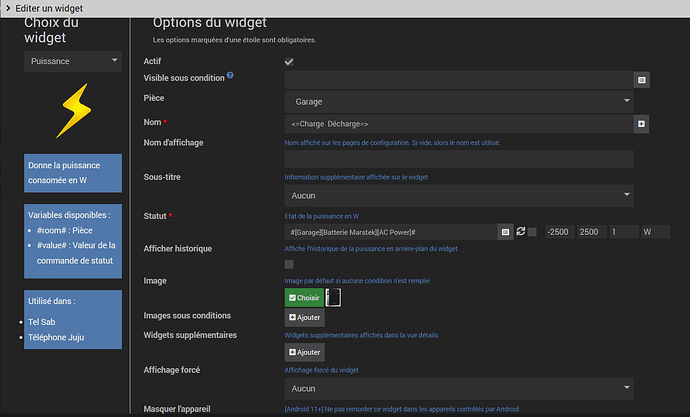Open the Sous-titre dropdown set to Aucun
This screenshot has width=690, height=417.
pos(459,196)
